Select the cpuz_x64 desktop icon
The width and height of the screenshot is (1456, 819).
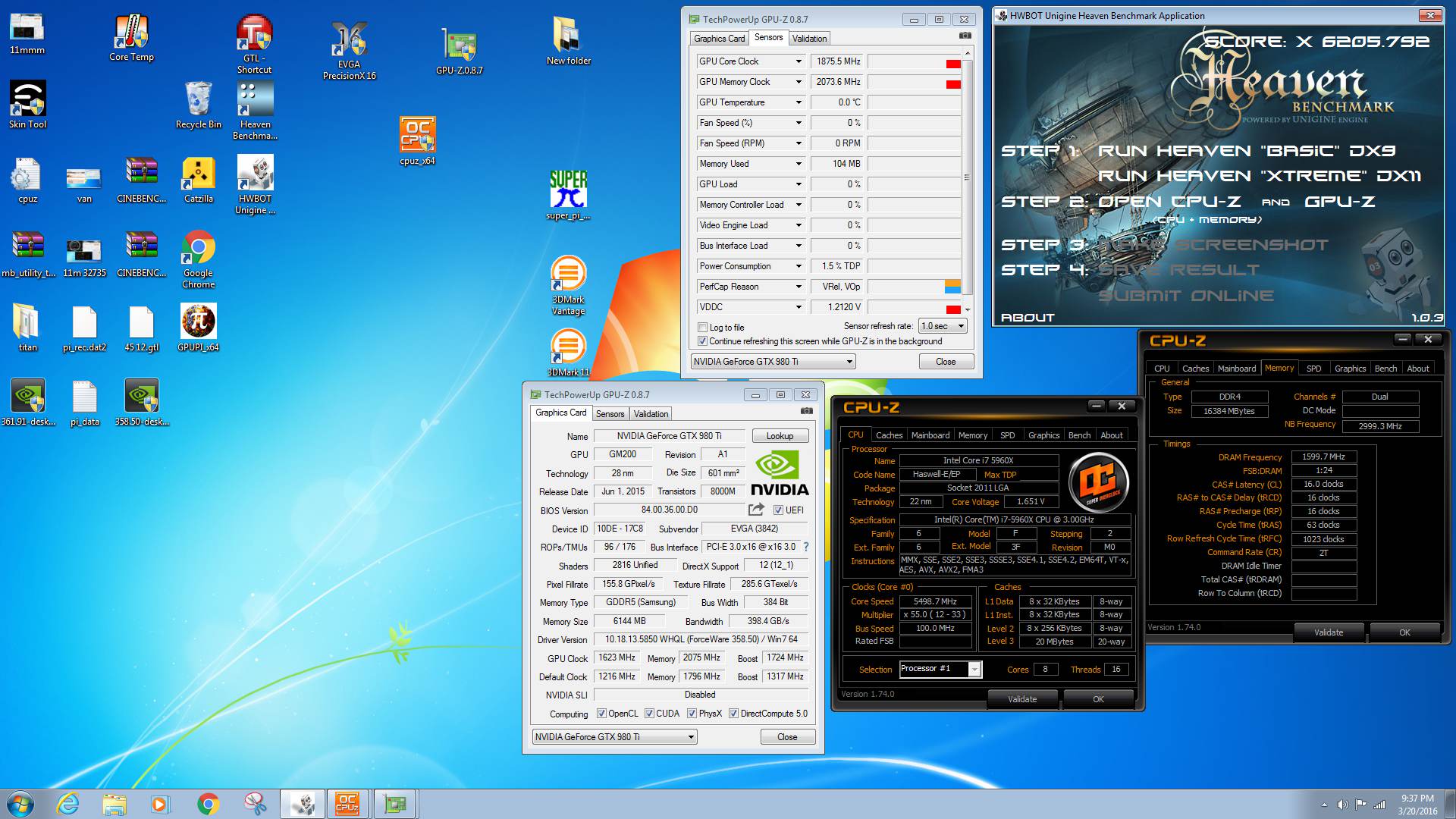click(x=417, y=141)
